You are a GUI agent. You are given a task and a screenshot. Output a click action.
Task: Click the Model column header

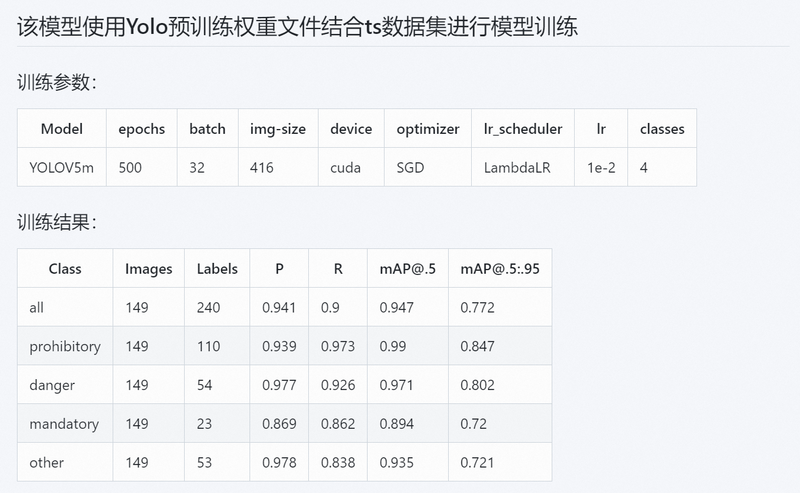pos(62,129)
